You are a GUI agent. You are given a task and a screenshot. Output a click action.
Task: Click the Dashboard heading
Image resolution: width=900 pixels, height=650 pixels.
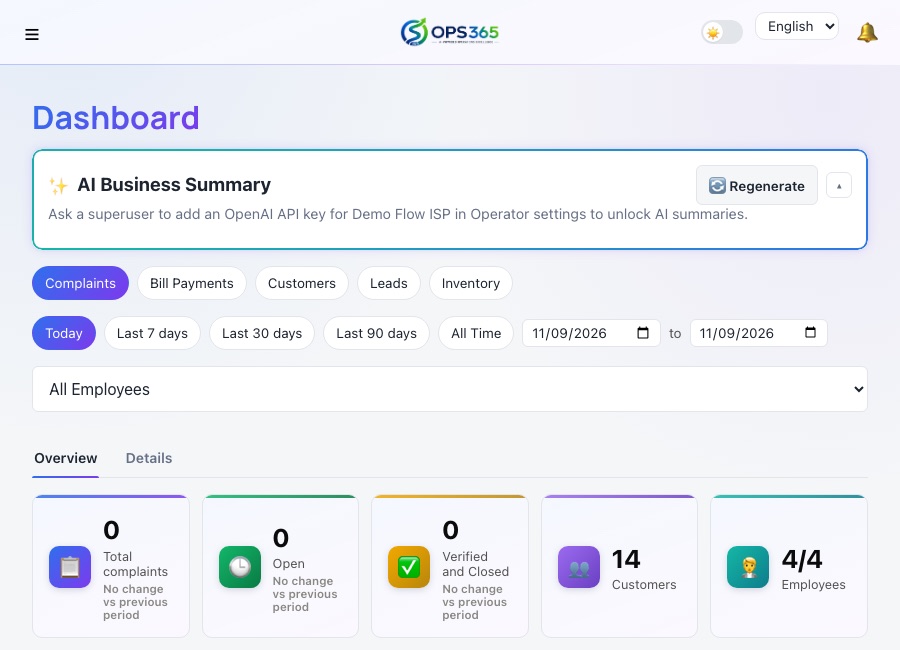(116, 118)
